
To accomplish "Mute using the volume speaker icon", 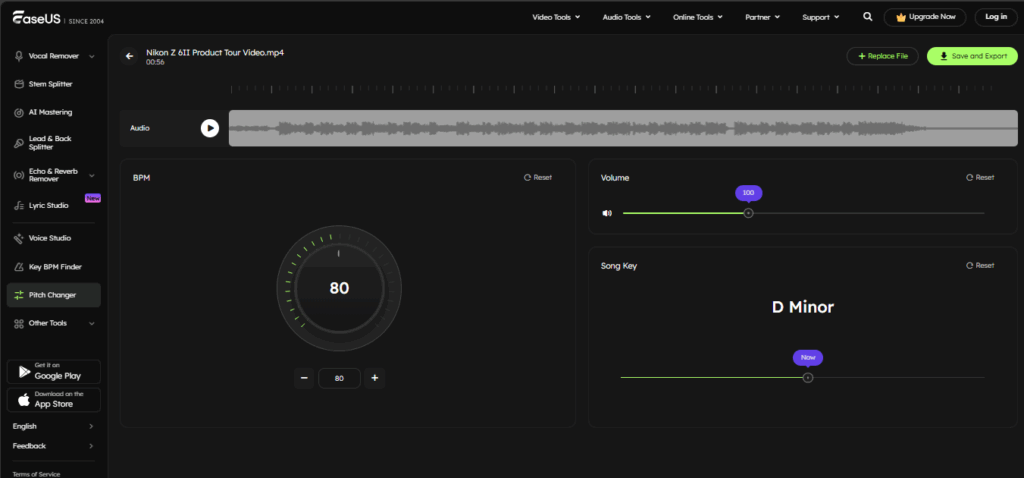I will coord(607,213).
